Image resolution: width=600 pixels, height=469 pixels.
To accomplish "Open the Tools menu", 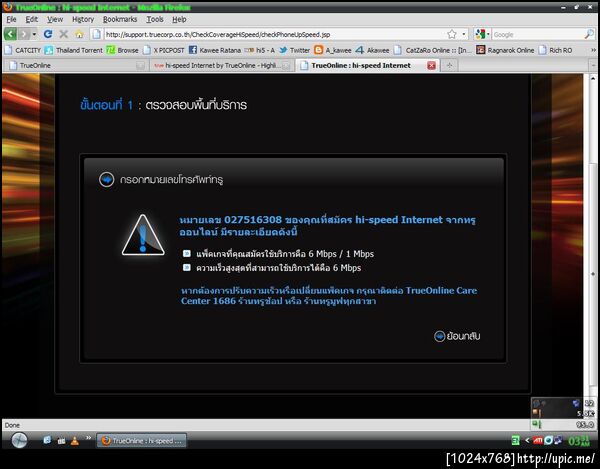I will pos(155,19).
